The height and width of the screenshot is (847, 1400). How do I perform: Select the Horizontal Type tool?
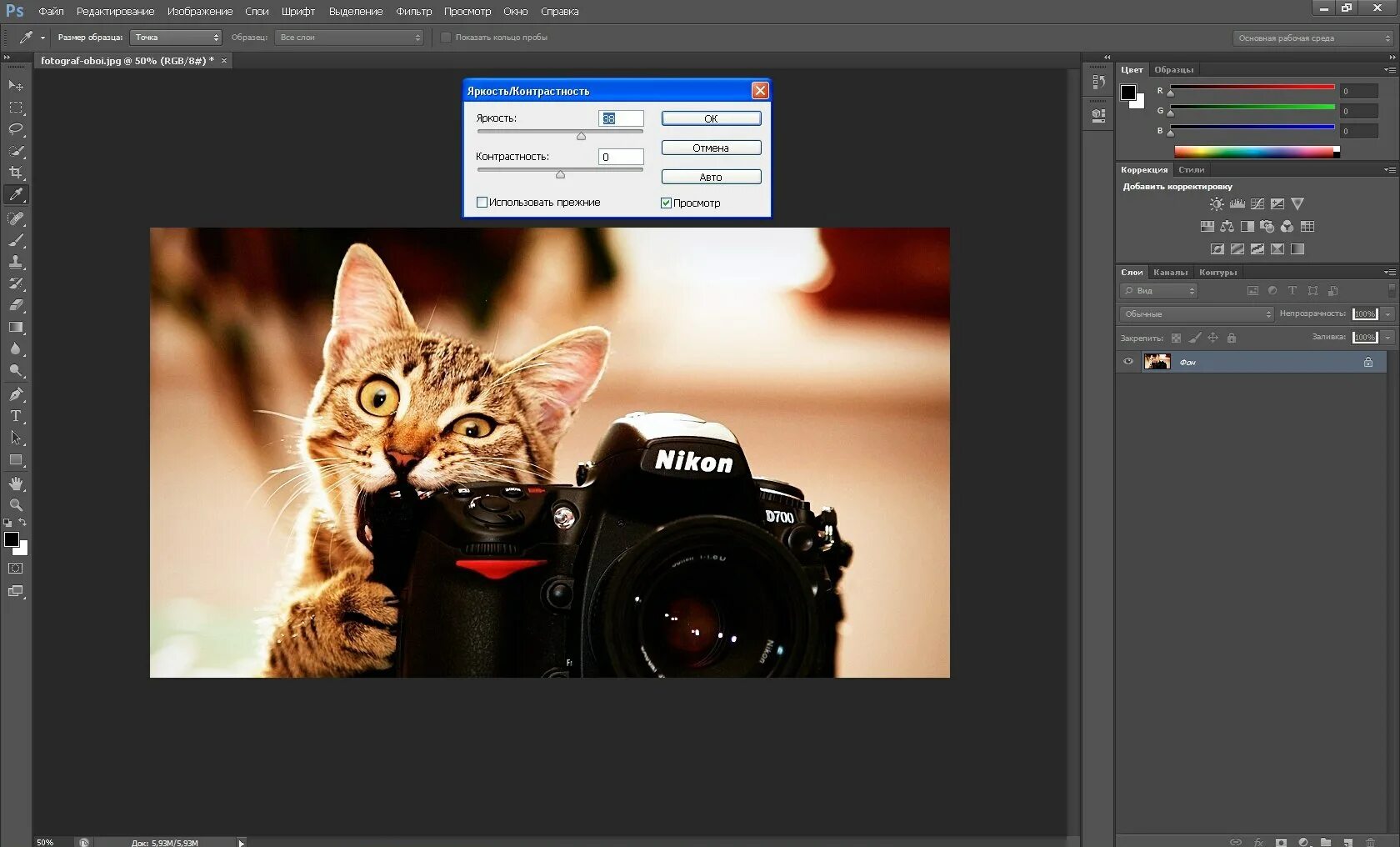click(16, 416)
